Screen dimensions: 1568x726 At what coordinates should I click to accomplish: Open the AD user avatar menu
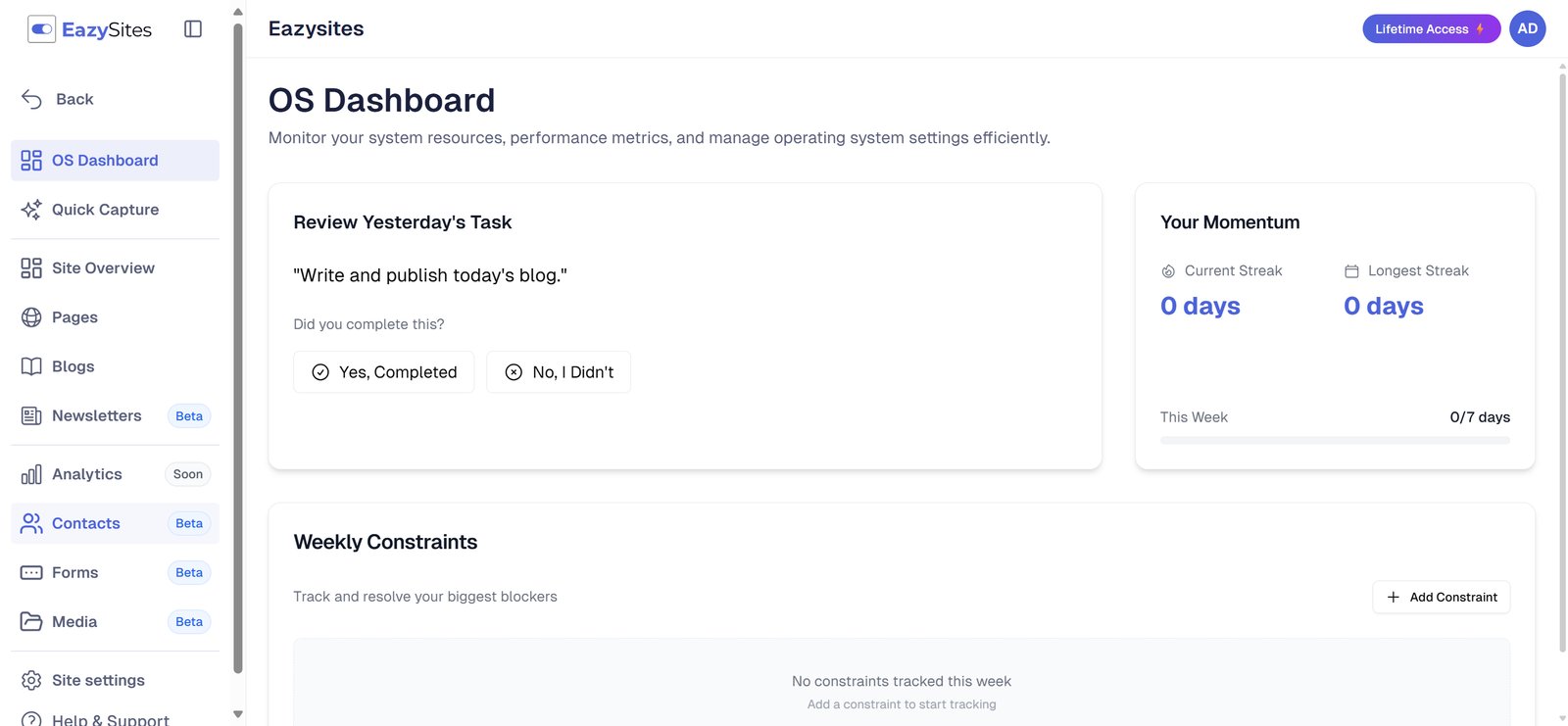1527,28
